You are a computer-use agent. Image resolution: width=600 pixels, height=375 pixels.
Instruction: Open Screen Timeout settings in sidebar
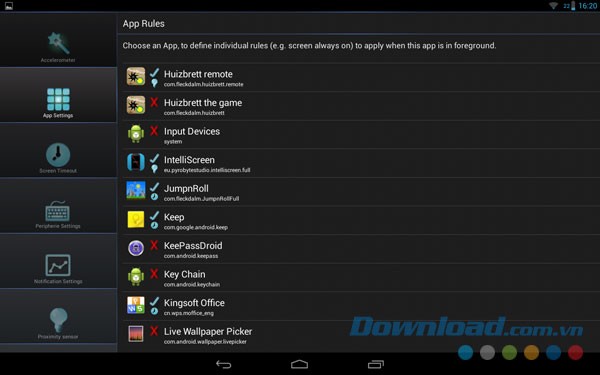click(58, 150)
